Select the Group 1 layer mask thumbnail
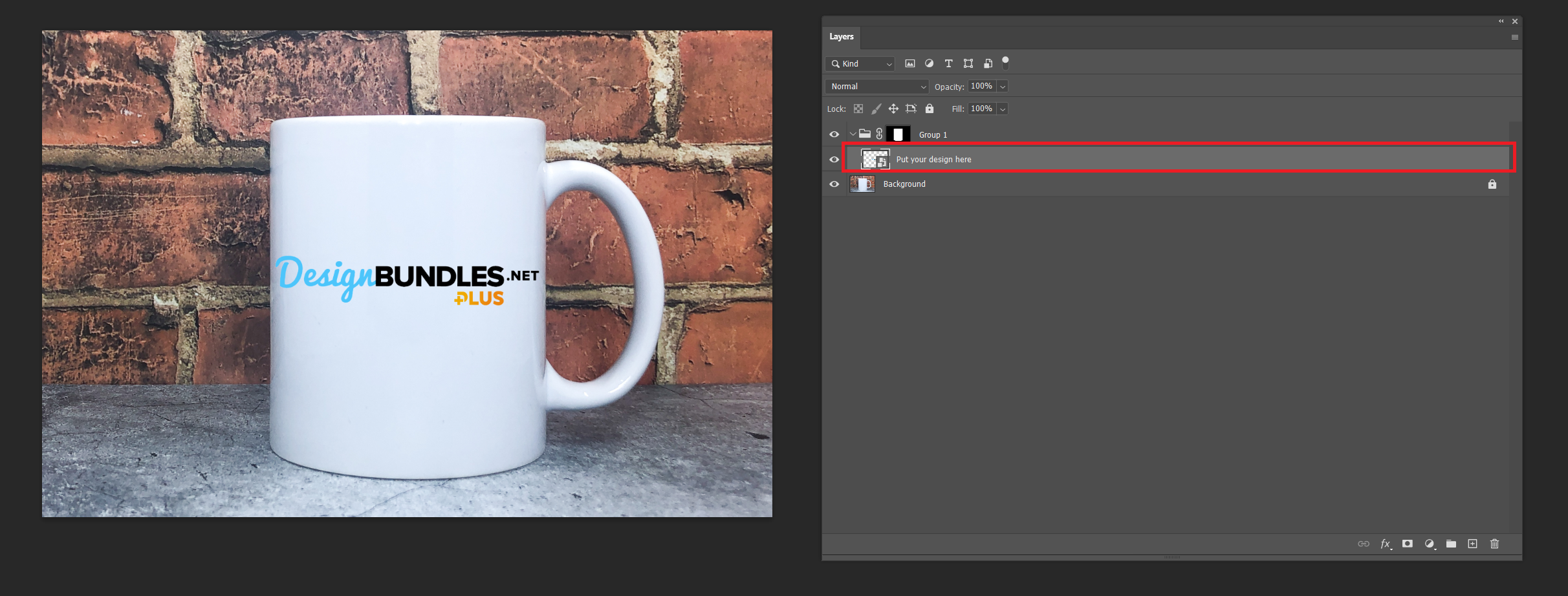 (x=898, y=134)
